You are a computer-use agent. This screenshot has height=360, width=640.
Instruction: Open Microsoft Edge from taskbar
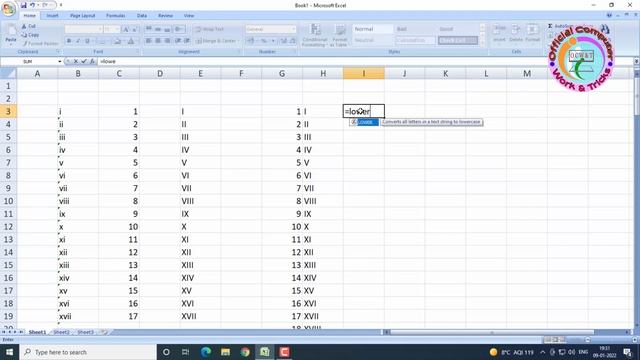(205, 352)
